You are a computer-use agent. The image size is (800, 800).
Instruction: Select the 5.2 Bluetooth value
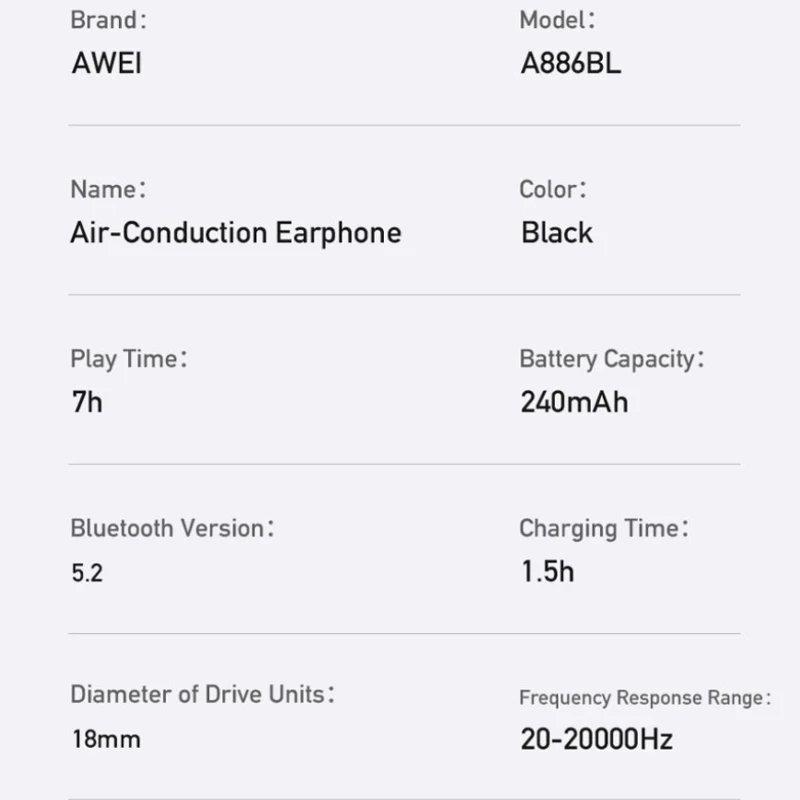(87, 573)
